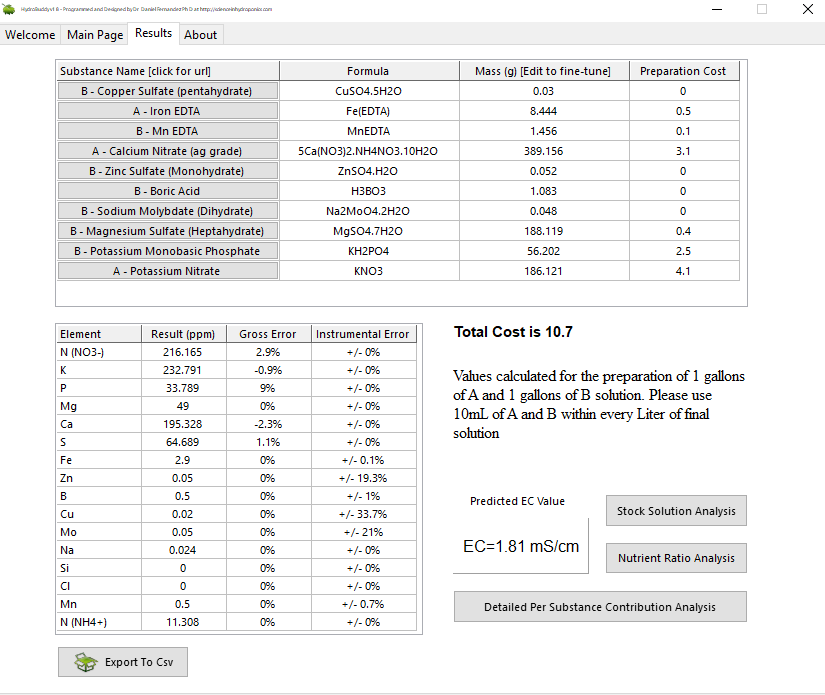This screenshot has height=695, width=825.
Task: Close the HydroBuddy window
Action: tap(808, 9)
